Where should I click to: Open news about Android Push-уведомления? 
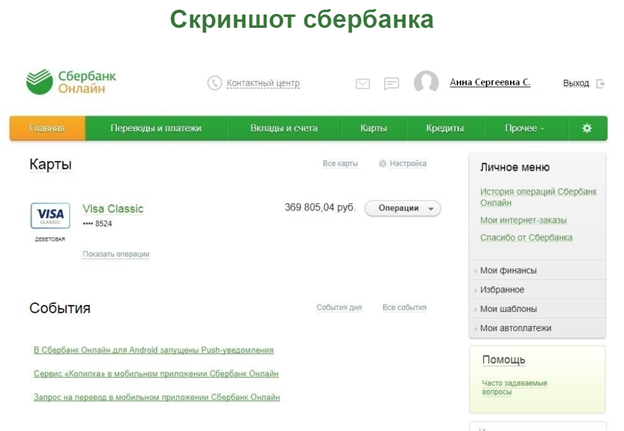[154, 350]
